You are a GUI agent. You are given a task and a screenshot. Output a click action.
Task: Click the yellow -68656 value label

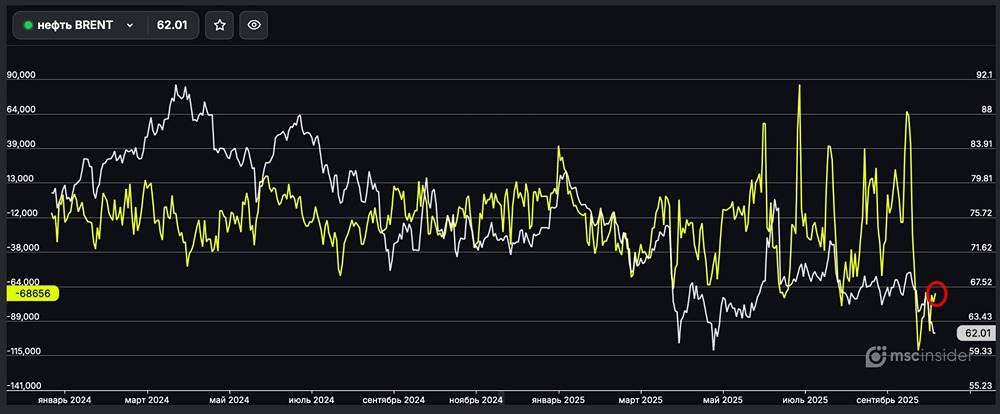point(33,293)
